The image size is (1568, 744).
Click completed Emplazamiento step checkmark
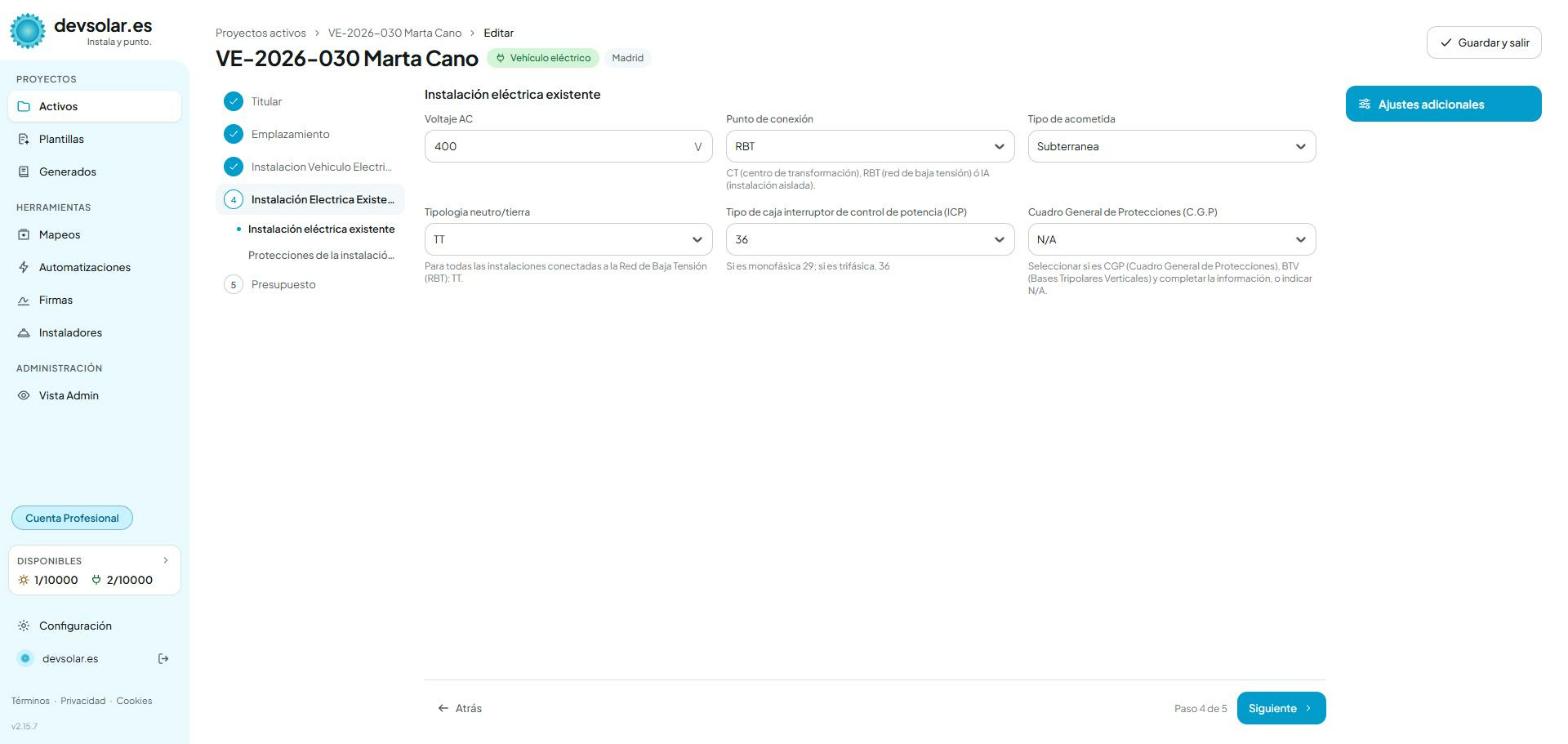coord(233,134)
